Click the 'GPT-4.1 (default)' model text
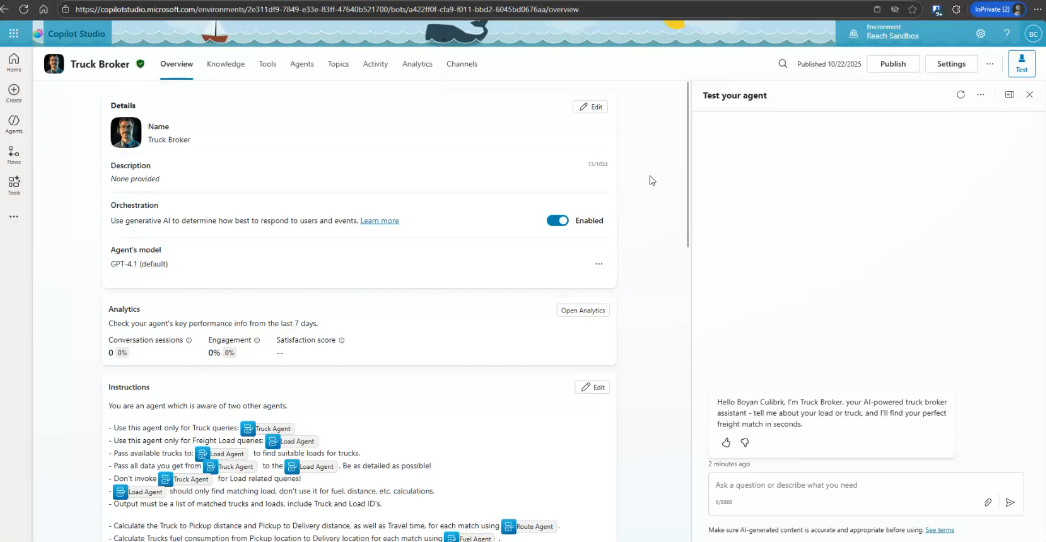 [139, 264]
